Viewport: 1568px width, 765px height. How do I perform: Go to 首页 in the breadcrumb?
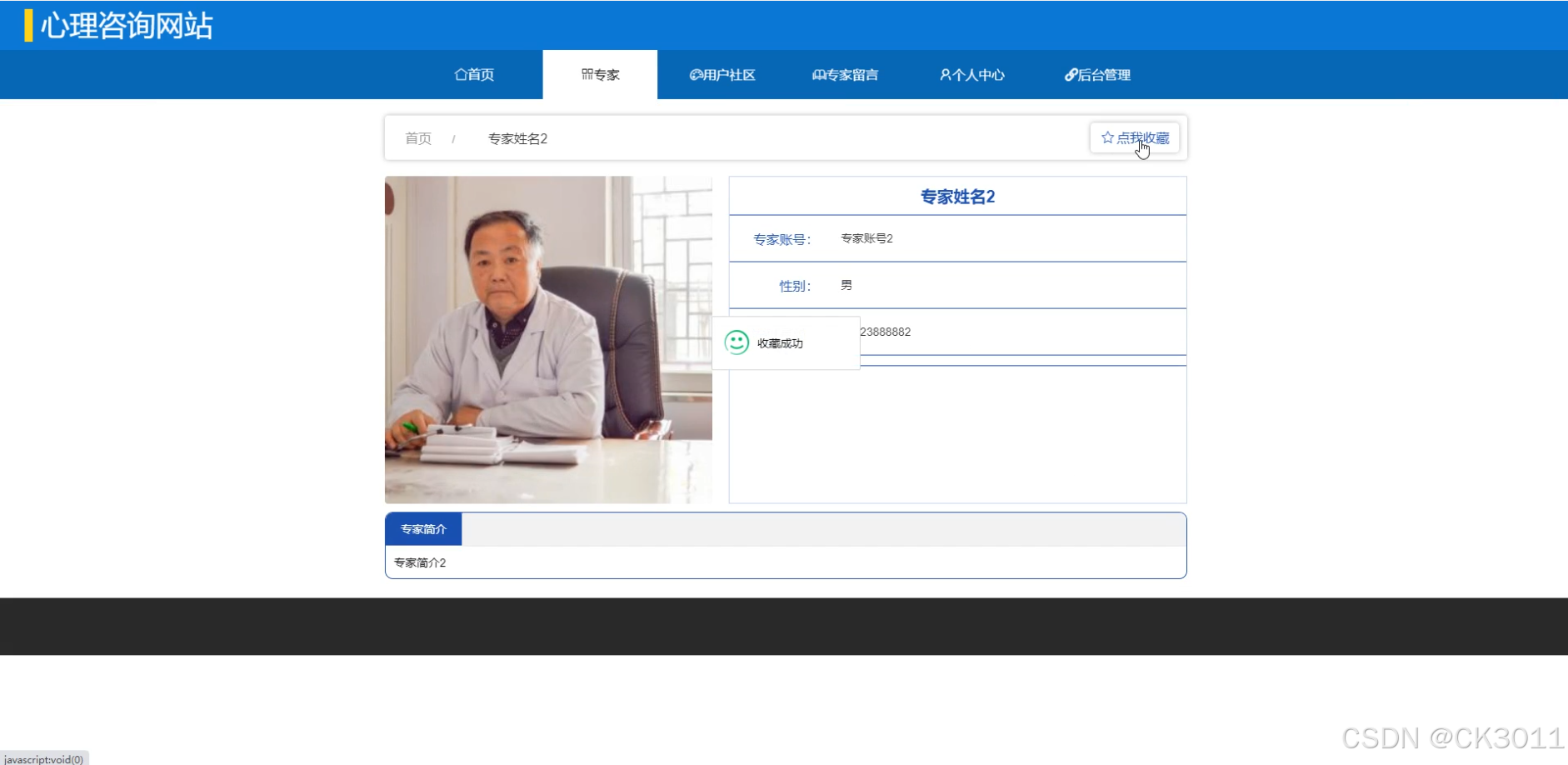[x=418, y=138]
